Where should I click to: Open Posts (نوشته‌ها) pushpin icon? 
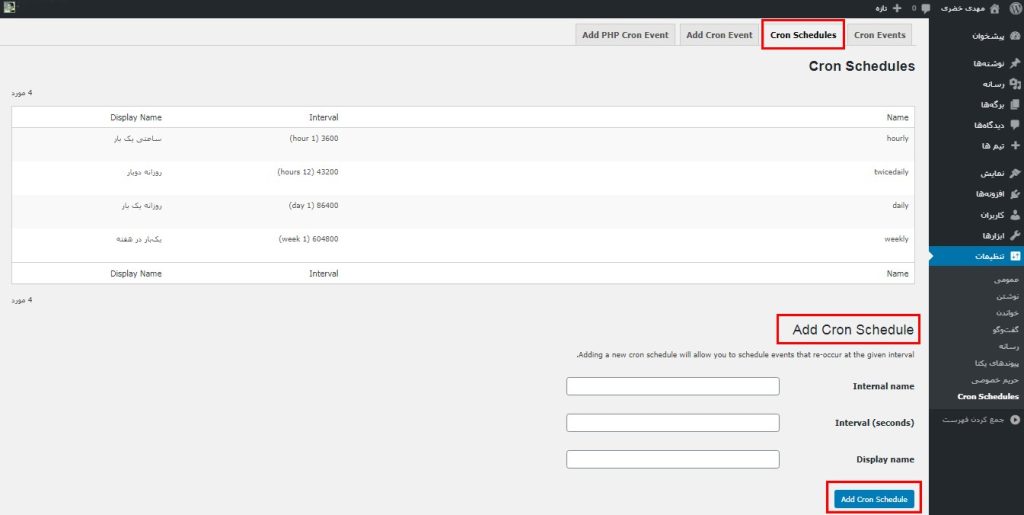point(1014,63)
